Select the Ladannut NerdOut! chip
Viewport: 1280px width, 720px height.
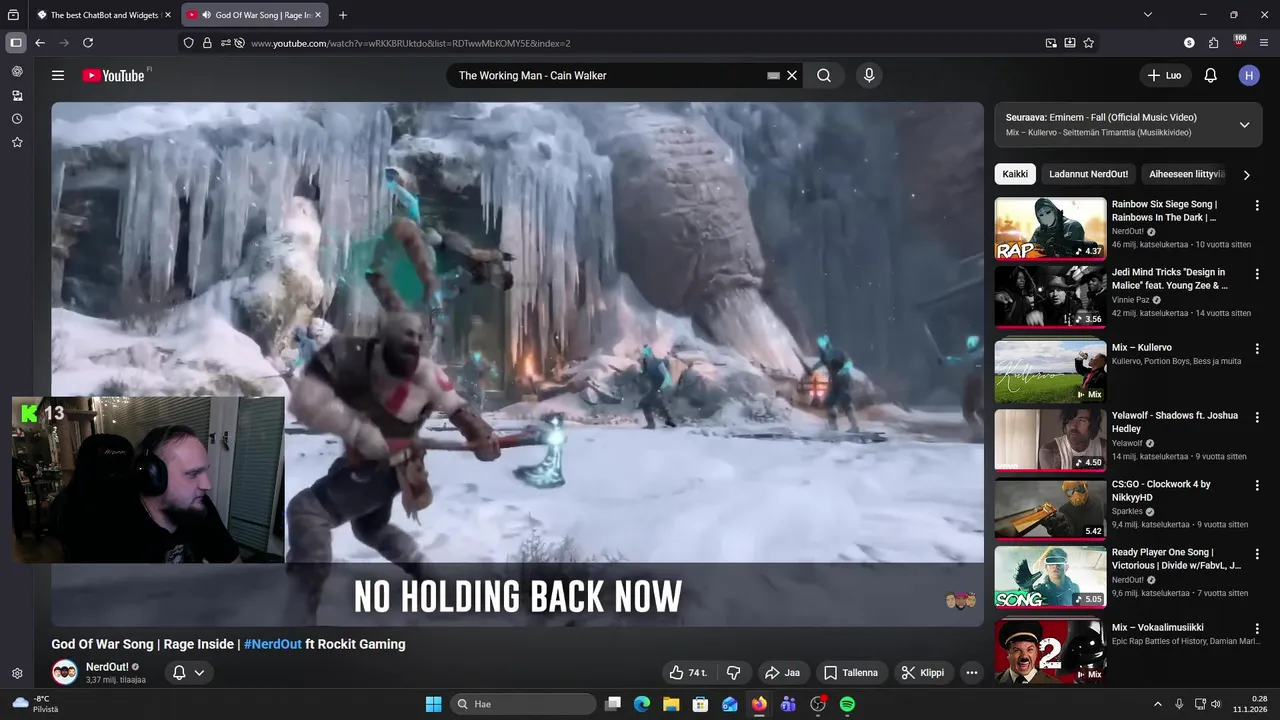pyautogui.click(x=1088, y=174)
